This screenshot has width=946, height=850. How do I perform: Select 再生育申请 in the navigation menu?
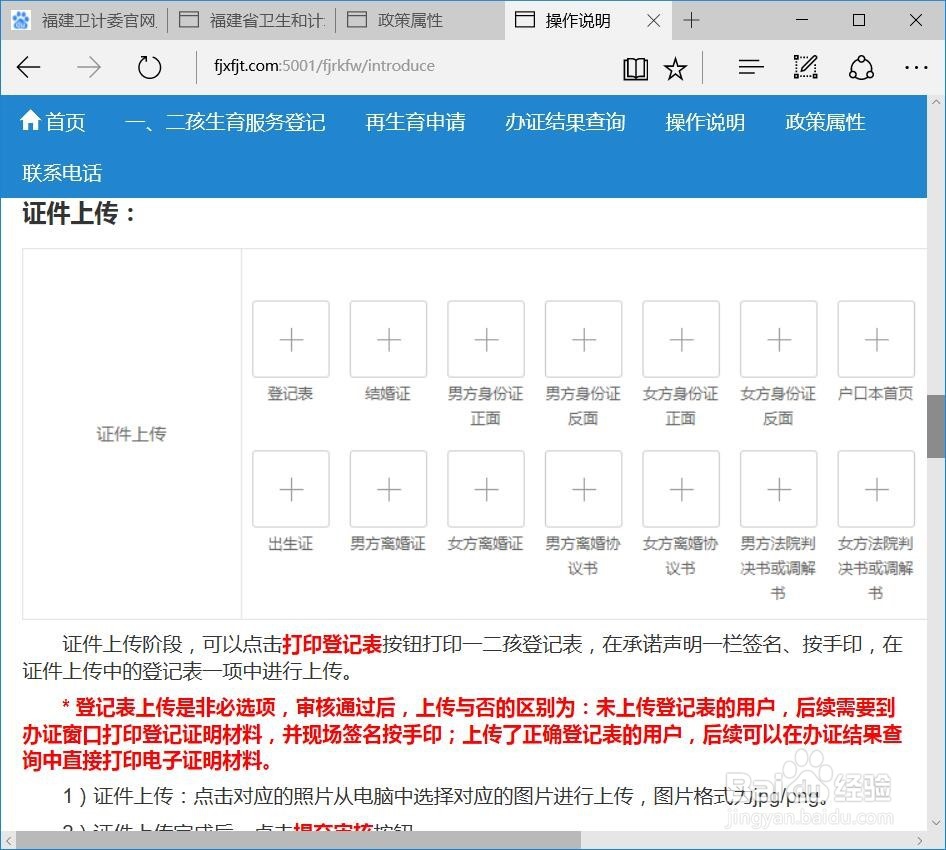coord(414,122)
